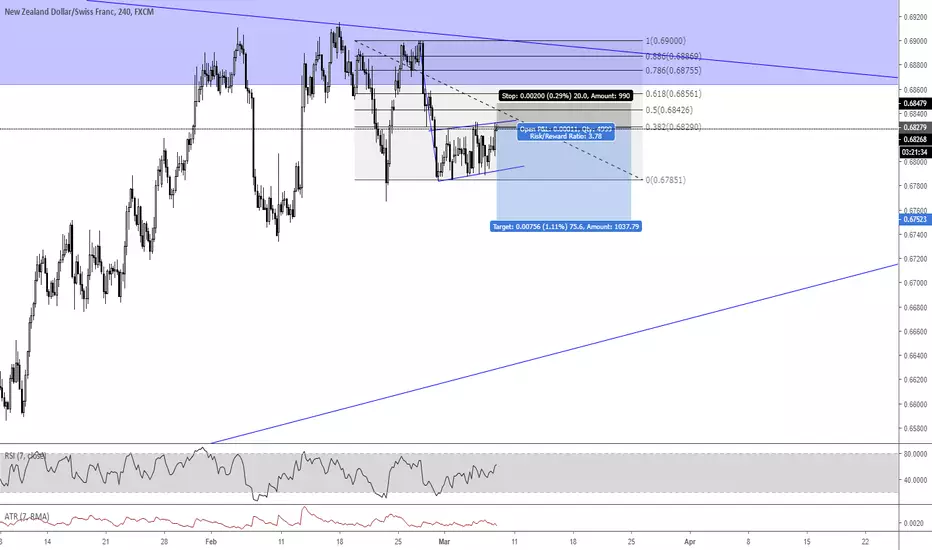This screenshot has width=932, height=550.
Task: Click the 0.68268 current price tag
Action: pos(915,139)
